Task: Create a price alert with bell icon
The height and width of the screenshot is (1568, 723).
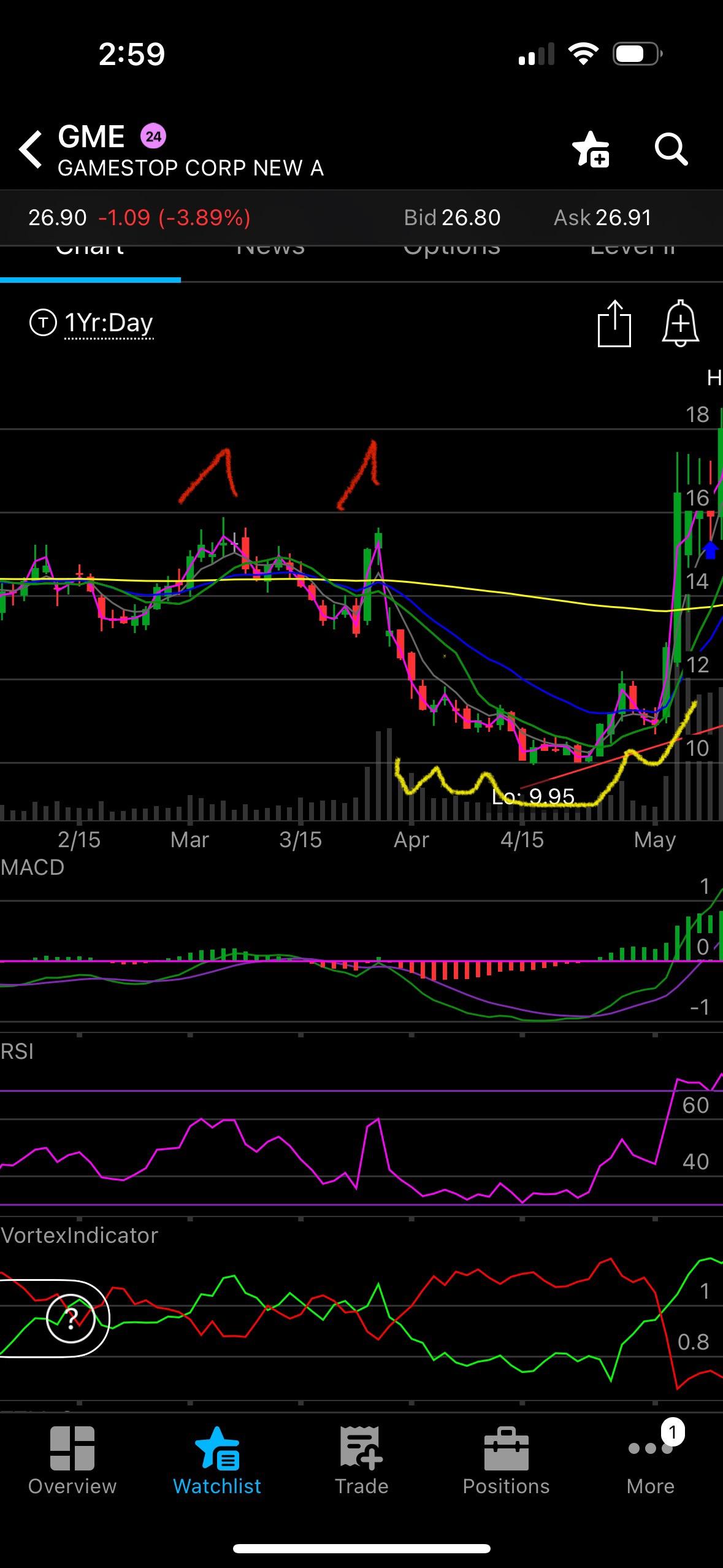Action: point(680,323)
